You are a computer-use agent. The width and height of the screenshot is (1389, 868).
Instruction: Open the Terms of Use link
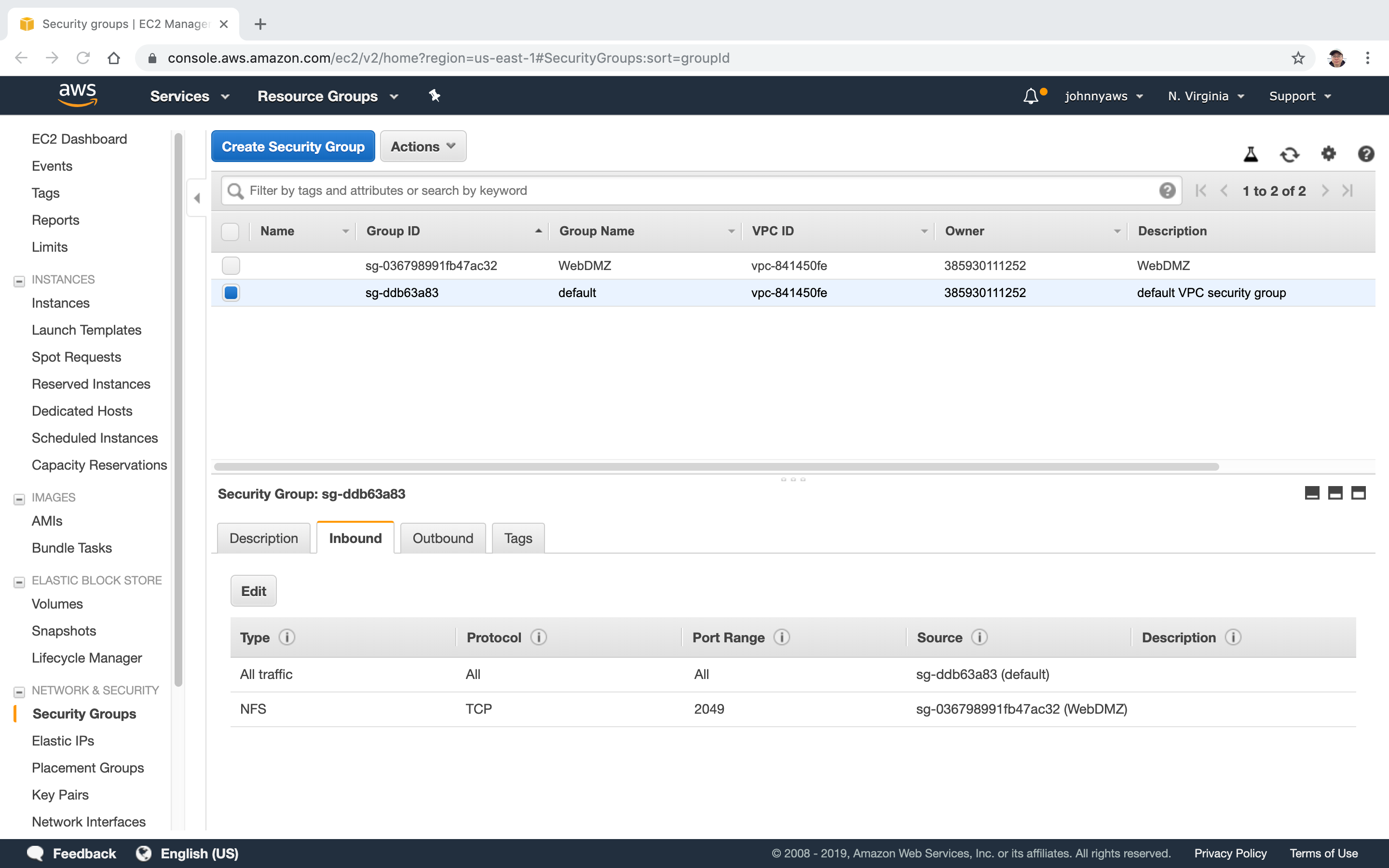pos(1323,854)
